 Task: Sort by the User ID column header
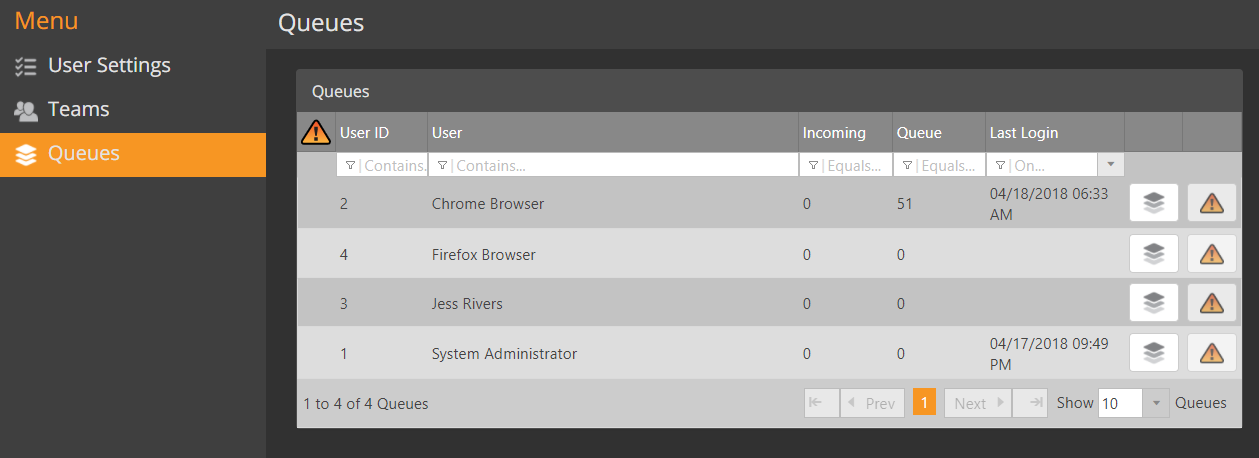(364, 132)
